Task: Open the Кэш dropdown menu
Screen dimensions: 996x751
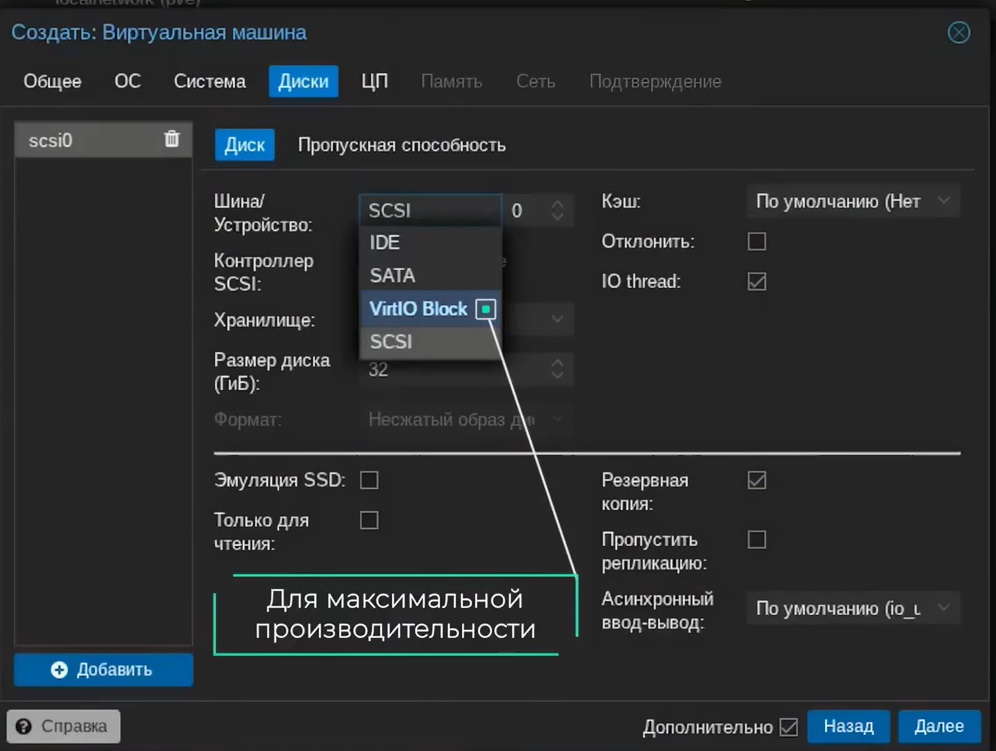Action: [x=852, y=201]
